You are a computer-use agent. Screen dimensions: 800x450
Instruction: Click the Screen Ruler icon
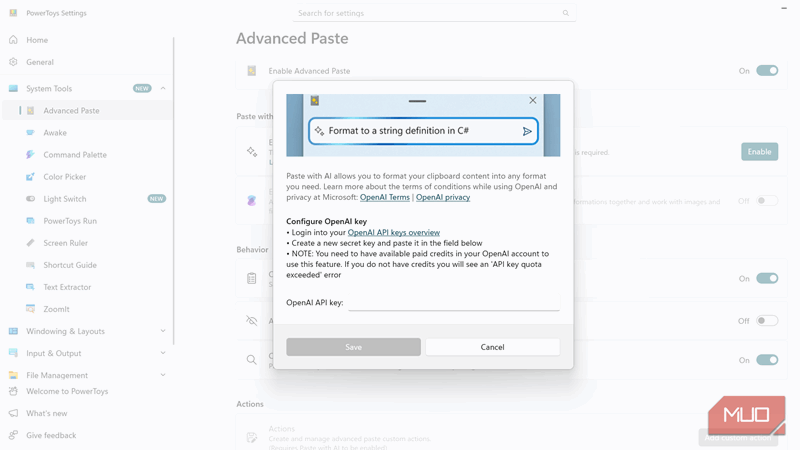point(31,243)
